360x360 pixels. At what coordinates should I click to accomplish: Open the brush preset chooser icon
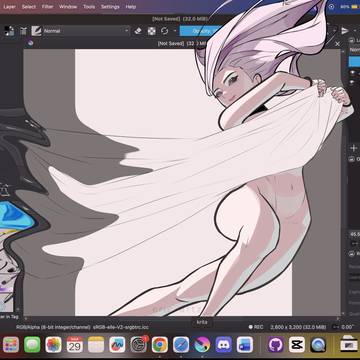coord(36,31)
